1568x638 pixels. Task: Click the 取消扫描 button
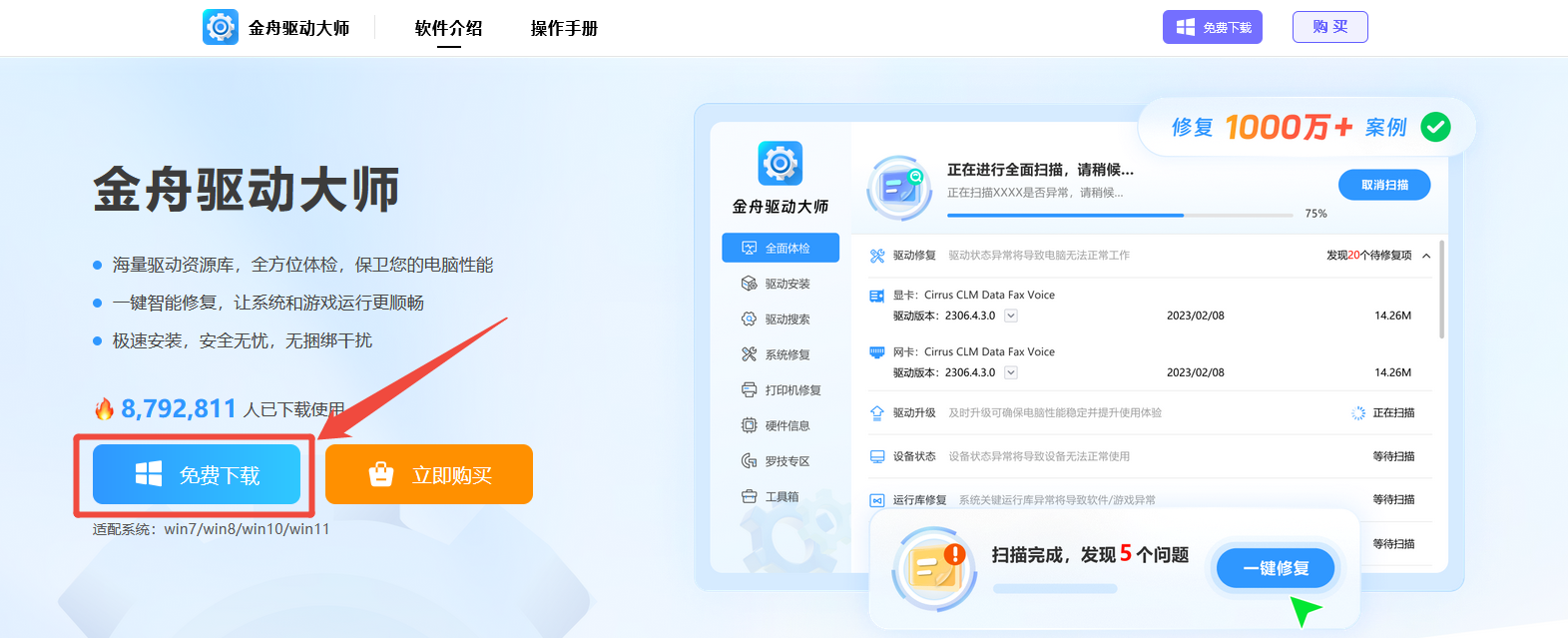[1384, 185]
